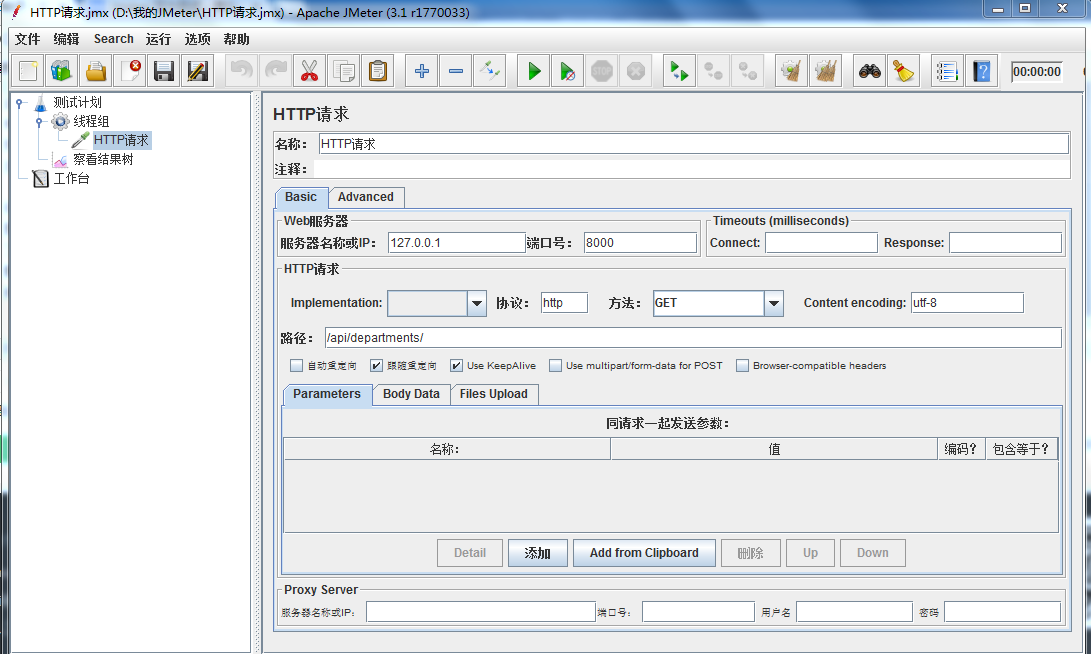Click the Close test plan icon

coord(130,71)
